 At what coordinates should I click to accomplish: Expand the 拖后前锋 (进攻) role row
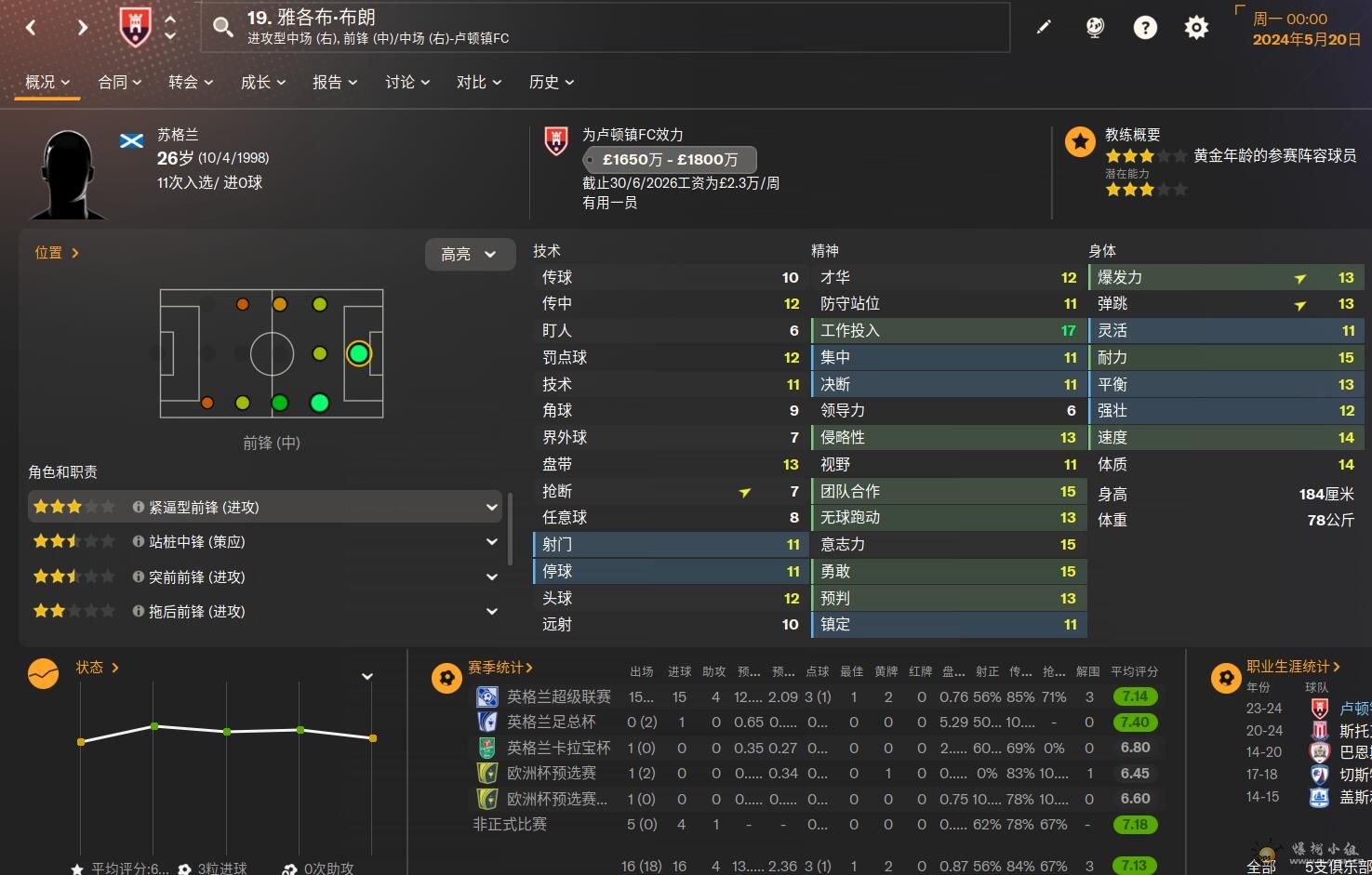coord(491,611)
